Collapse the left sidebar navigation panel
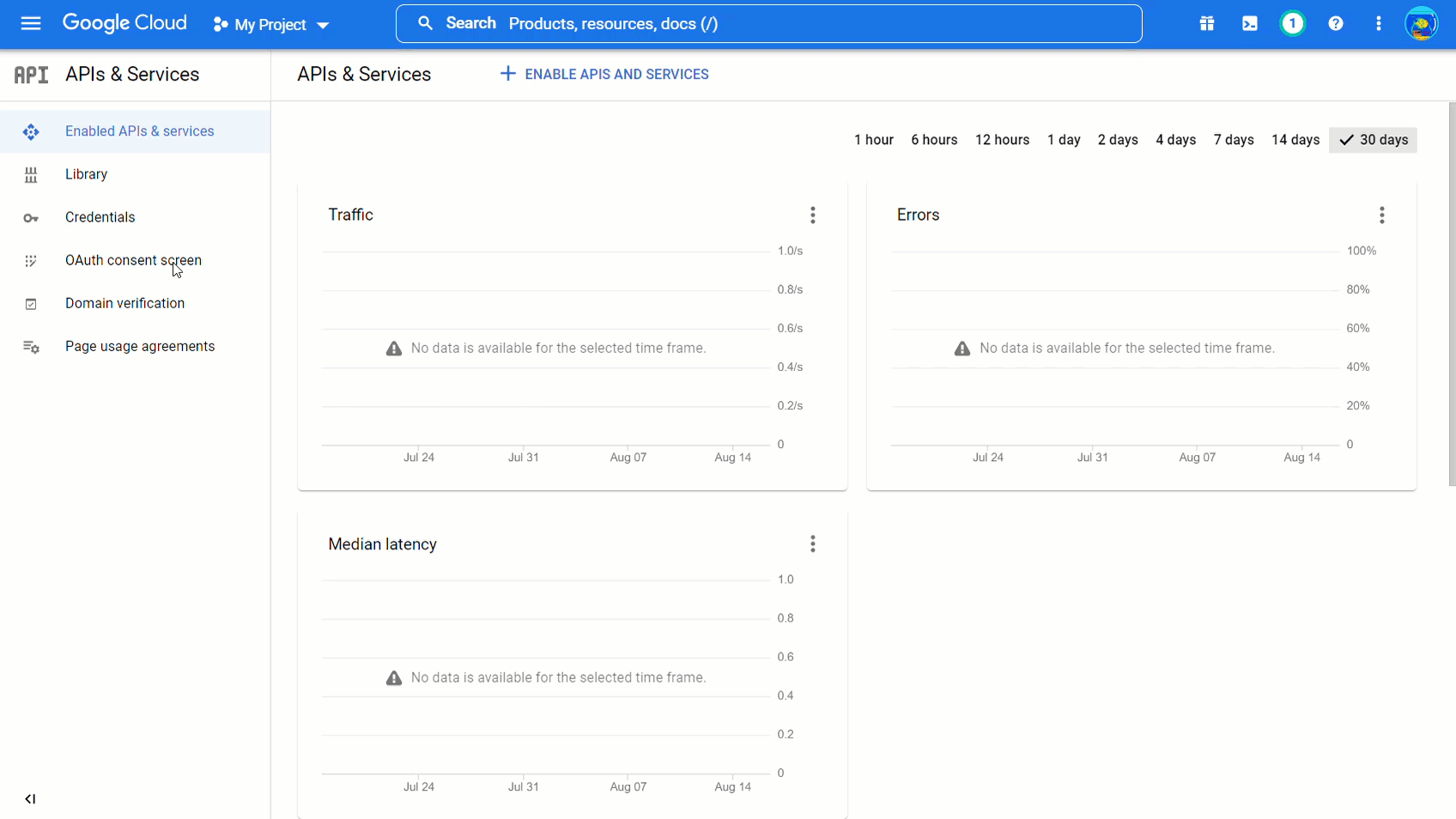 30,798
